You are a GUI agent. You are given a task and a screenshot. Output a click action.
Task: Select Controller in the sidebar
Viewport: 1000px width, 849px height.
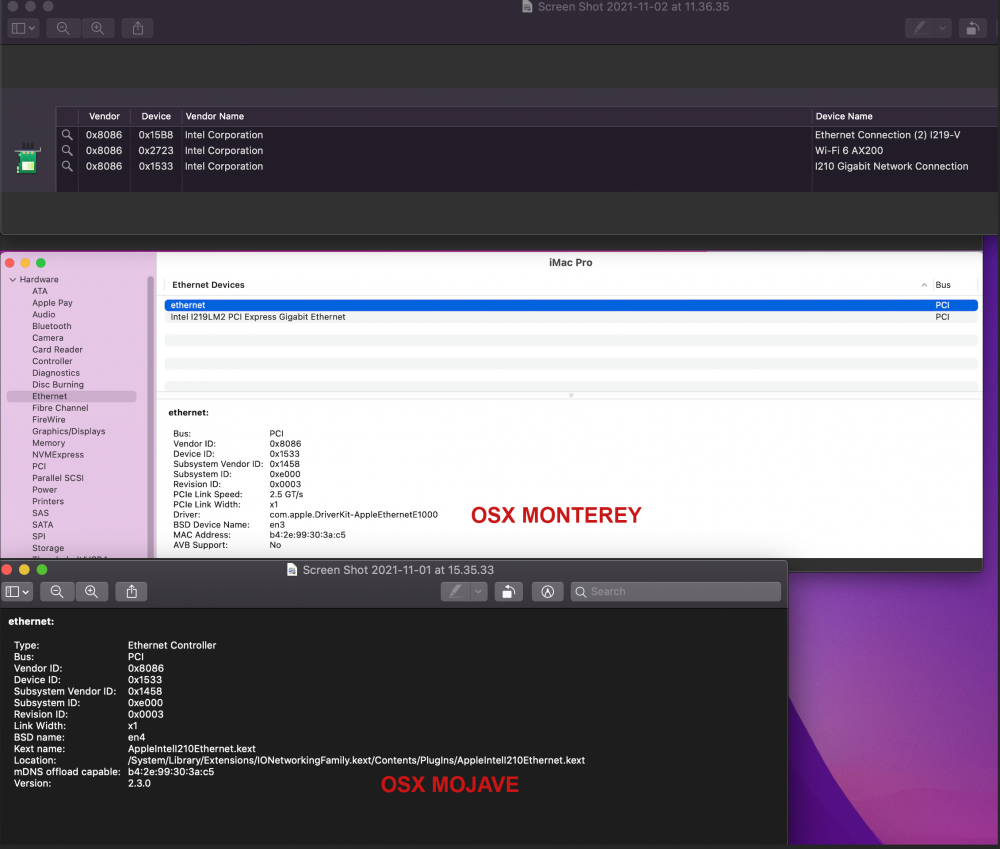click(x=52, y=361)
